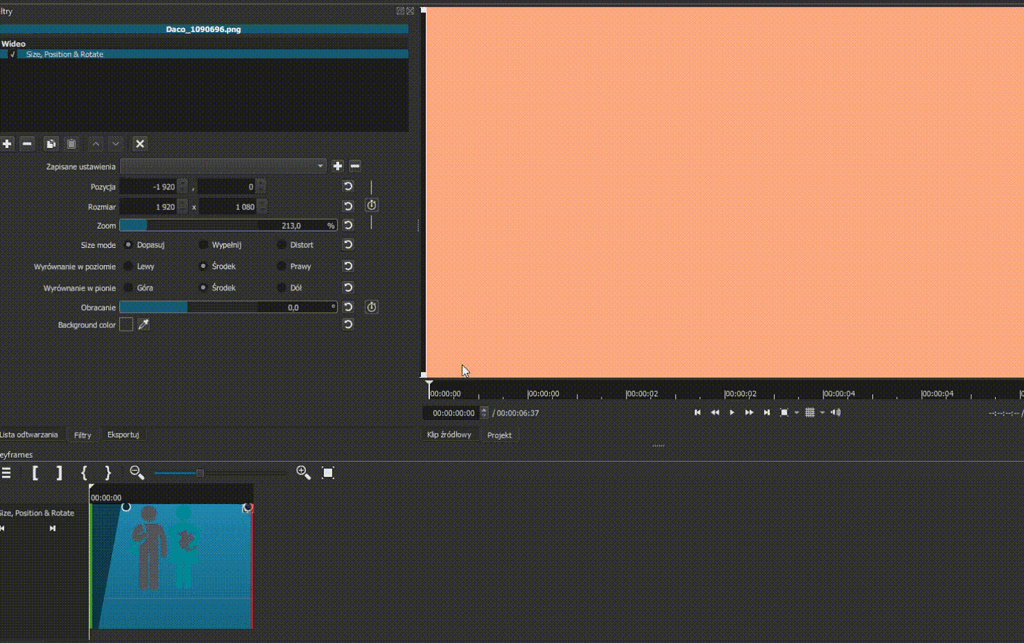The width and height of the screenshot is (1024, 643).
Task: Switch to the Eksportuj tab
Action: [x=122, y=435]
